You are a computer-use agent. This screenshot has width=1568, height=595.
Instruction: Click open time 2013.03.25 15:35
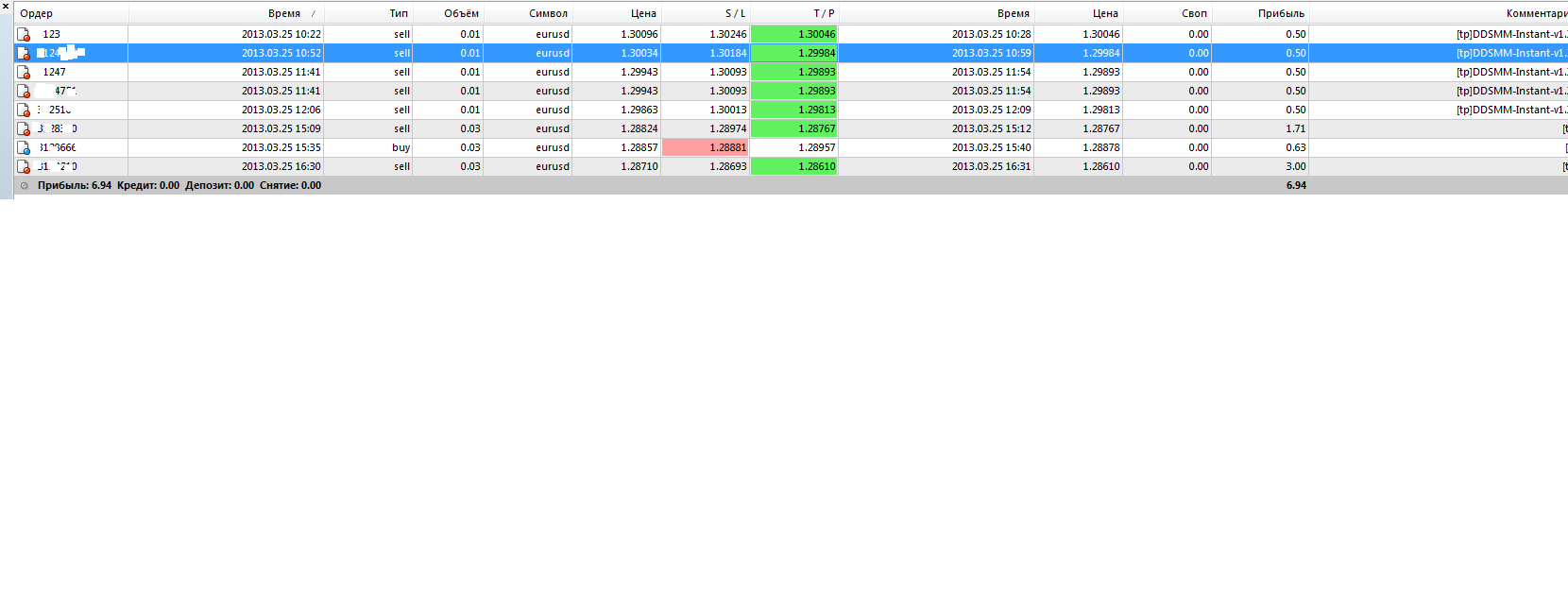(281, 147)
